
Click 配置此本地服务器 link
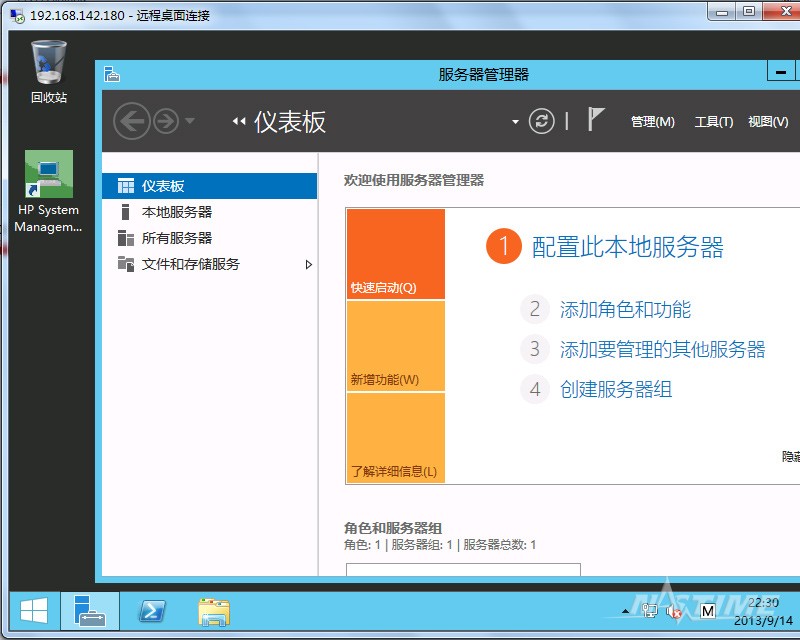628,247
